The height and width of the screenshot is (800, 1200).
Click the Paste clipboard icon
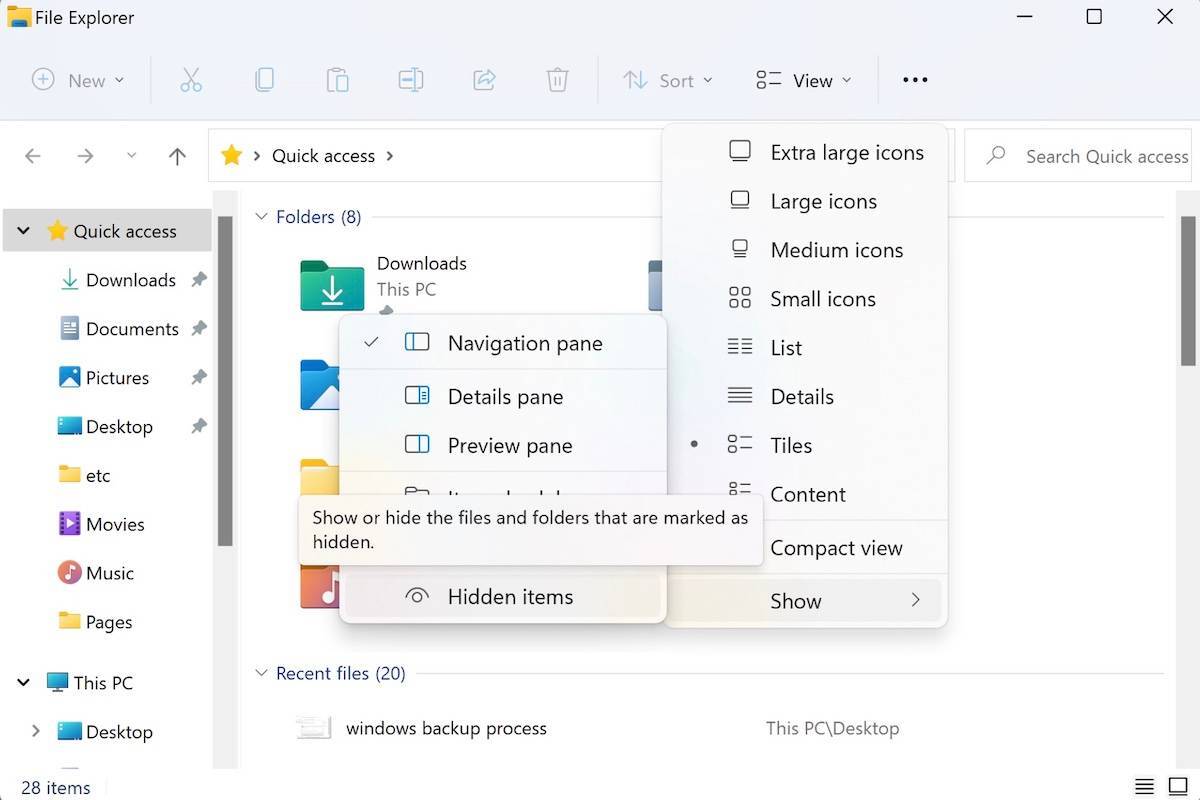click(x=337, y=80)
